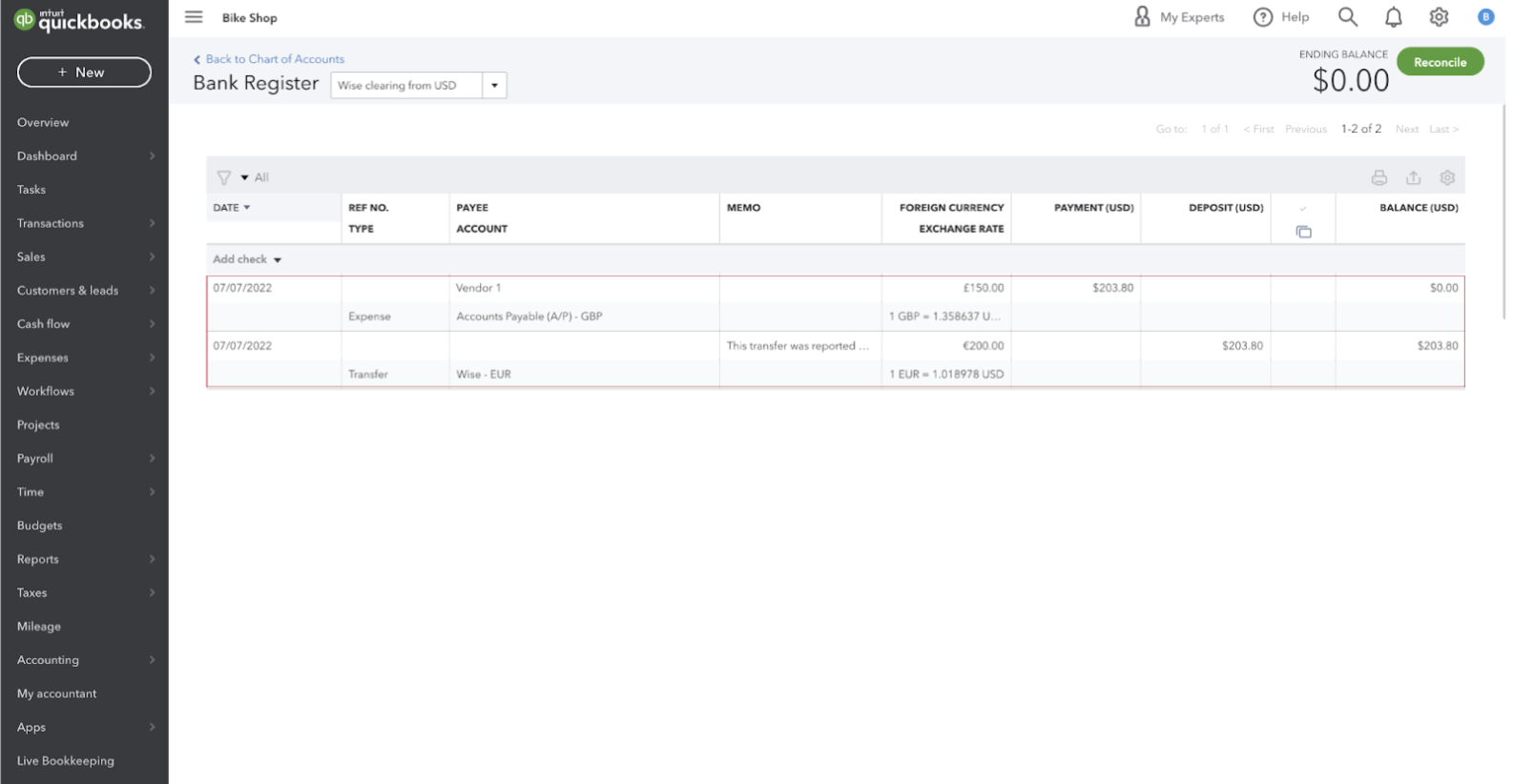The width and height of the screenshot is (1534, 784).
Task: Click the £150.00 foreign currency amount
Action: pyautogui.click(x=984, y=288)
